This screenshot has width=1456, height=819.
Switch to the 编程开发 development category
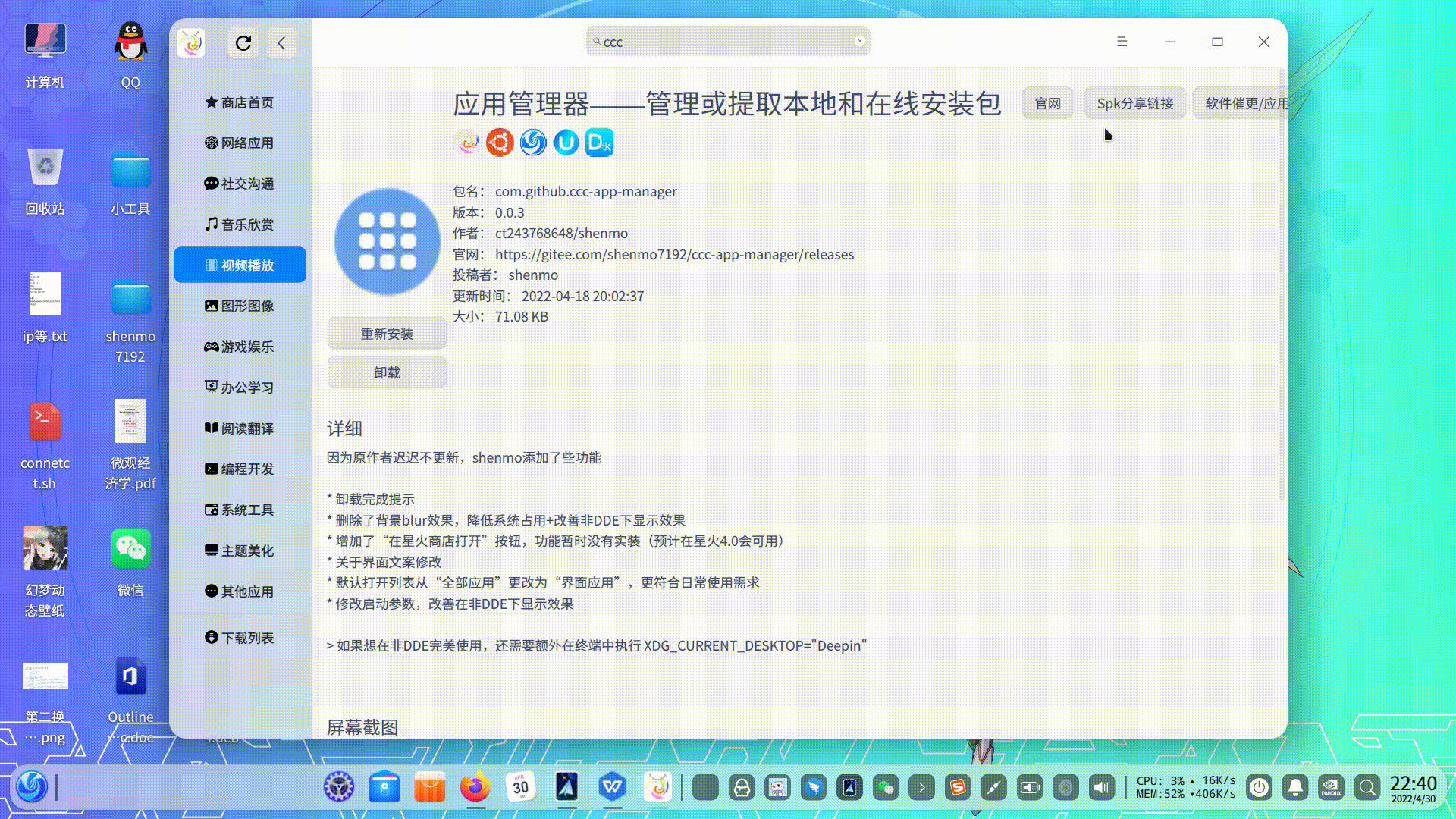(x=240, y=469)
